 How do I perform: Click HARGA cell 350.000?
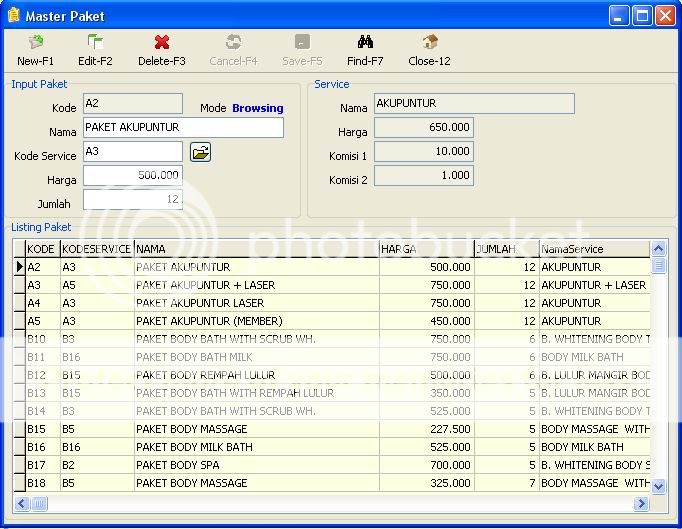[x=427, y=393]
